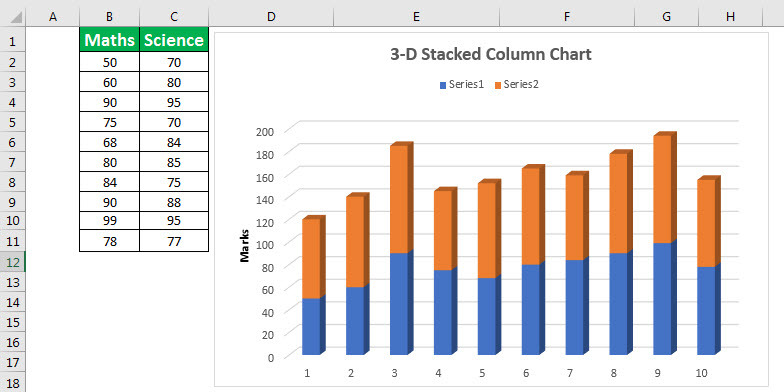Image resolution: width=784 pixels, height=392 pixels.
Task: Select column A header
Action: pos(52,16)
